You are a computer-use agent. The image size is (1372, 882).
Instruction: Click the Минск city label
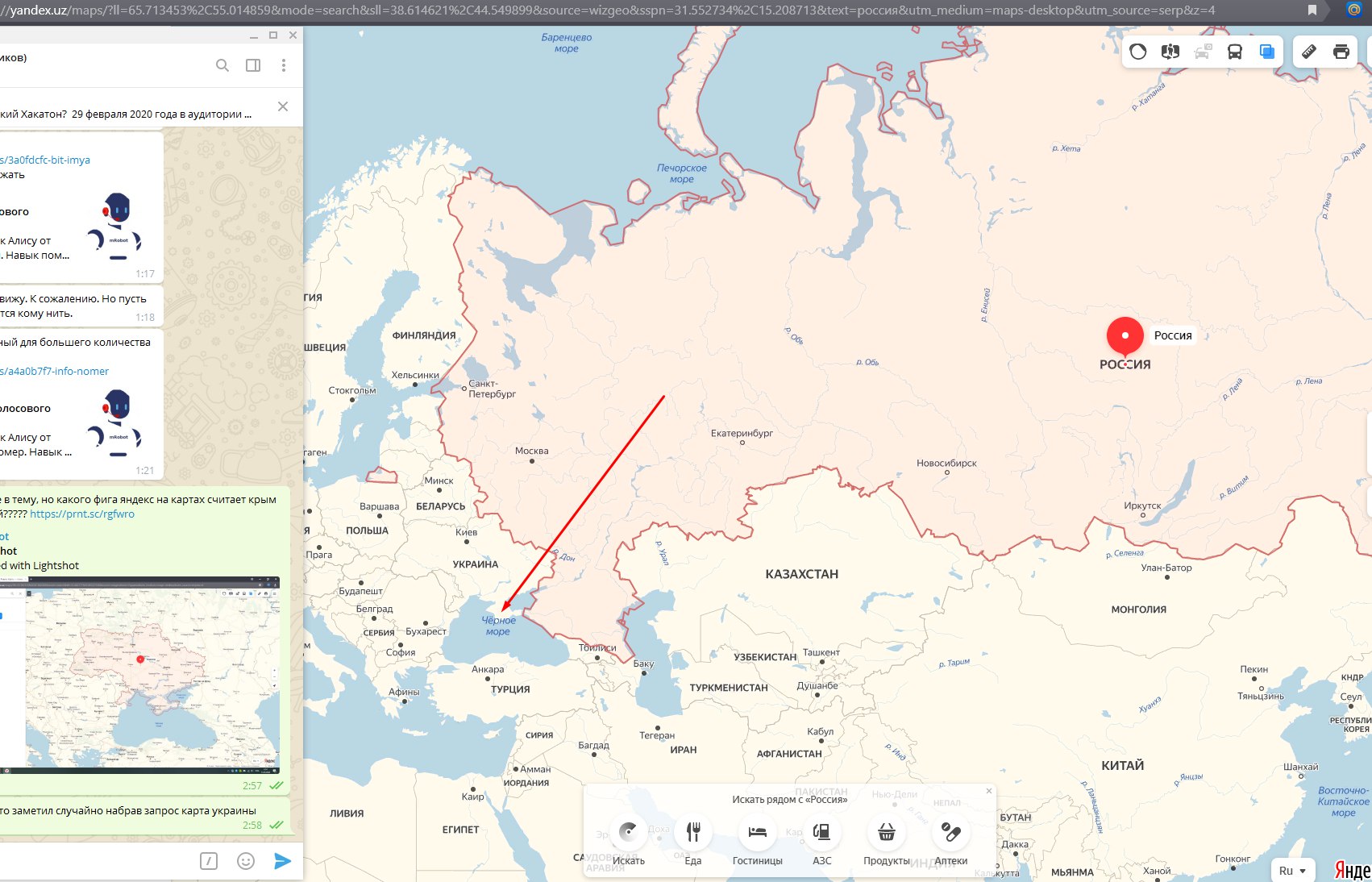[439, 481]
